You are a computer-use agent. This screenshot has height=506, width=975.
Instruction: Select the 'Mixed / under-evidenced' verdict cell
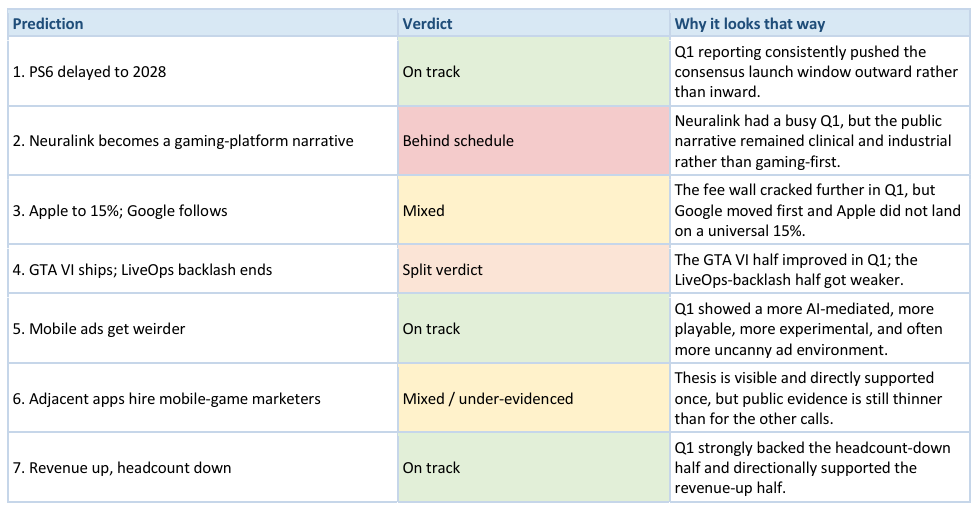tap(534, 398)
